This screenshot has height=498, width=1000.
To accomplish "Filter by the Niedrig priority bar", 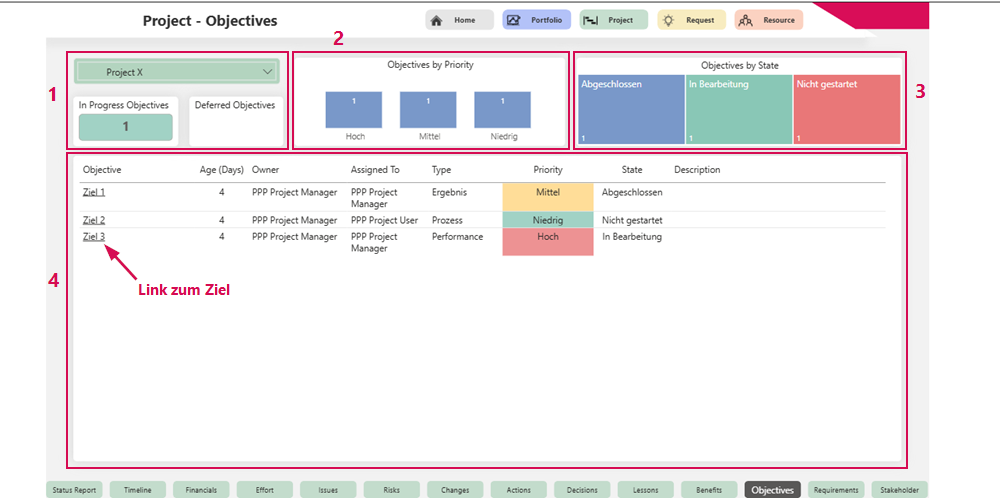I will (x=502, y=110).
